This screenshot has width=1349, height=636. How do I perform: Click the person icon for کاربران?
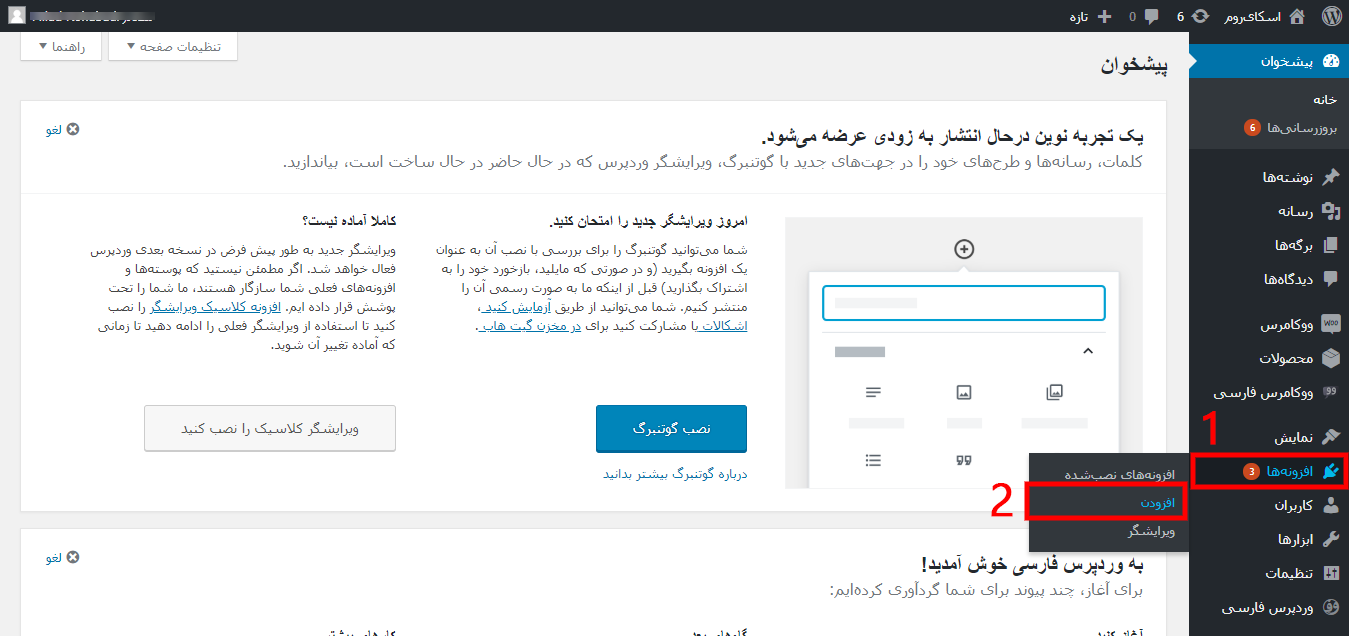coord(1330,505)
